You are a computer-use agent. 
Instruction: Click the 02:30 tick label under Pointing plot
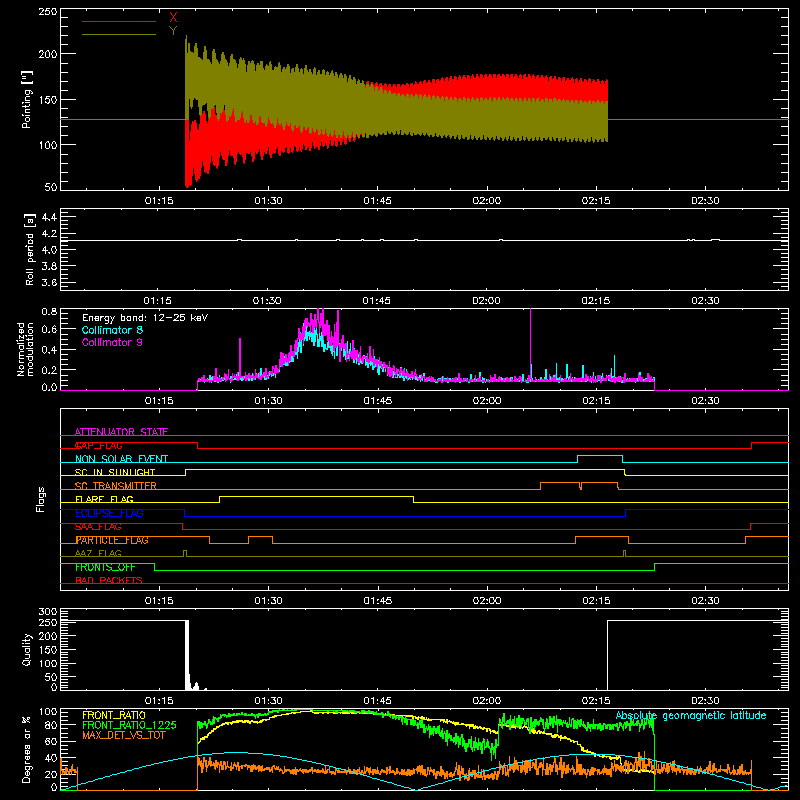tap(705, 201)
